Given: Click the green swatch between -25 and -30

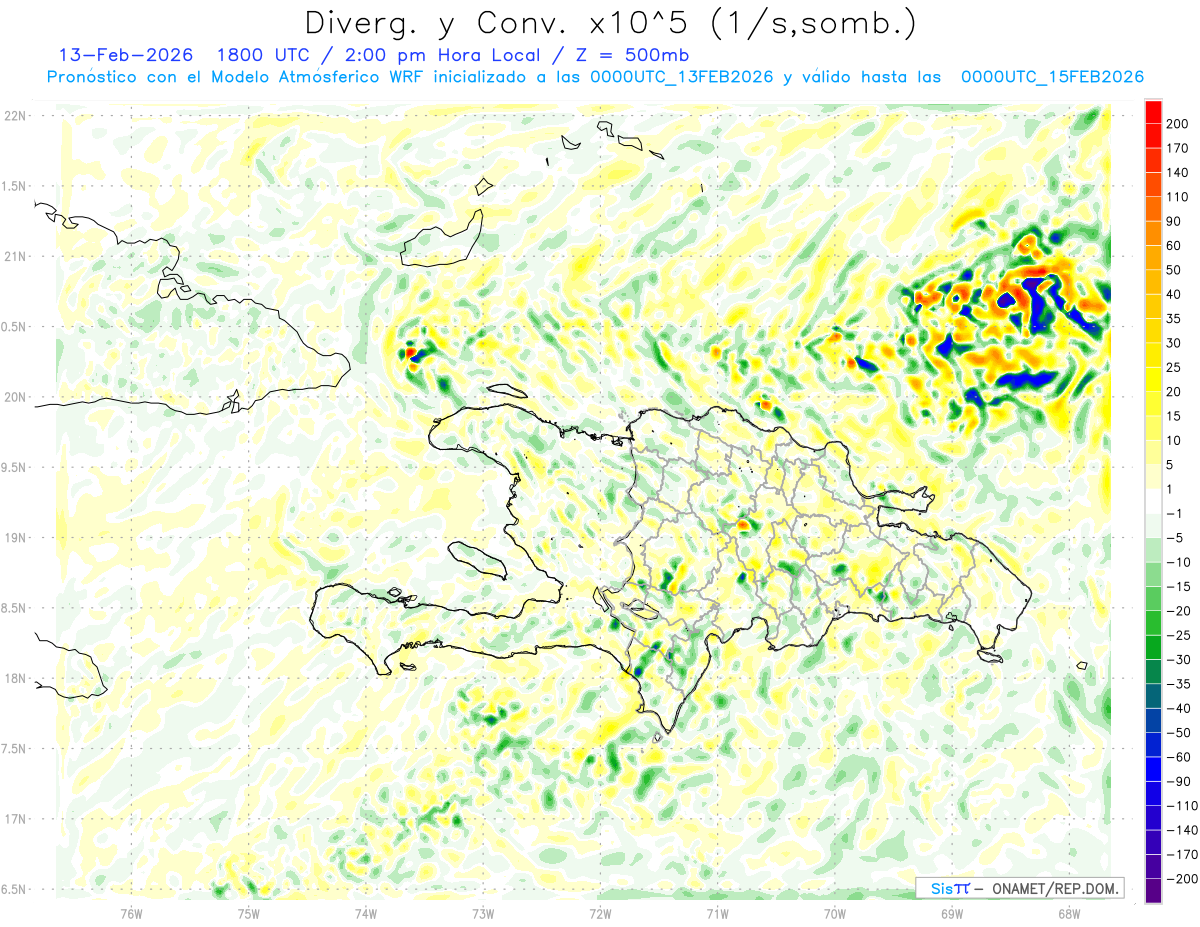Looking at the screenshot, I should [x=1153, y=648].
